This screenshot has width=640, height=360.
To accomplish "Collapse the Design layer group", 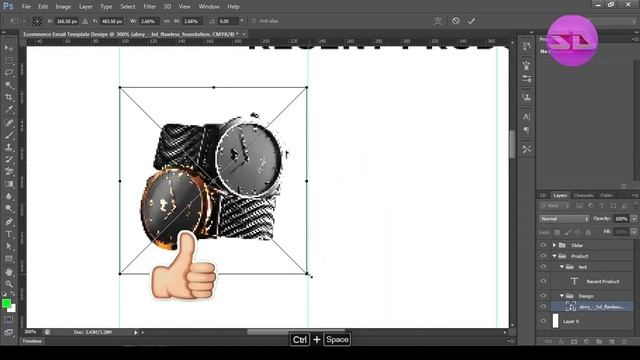I will 562,296.
